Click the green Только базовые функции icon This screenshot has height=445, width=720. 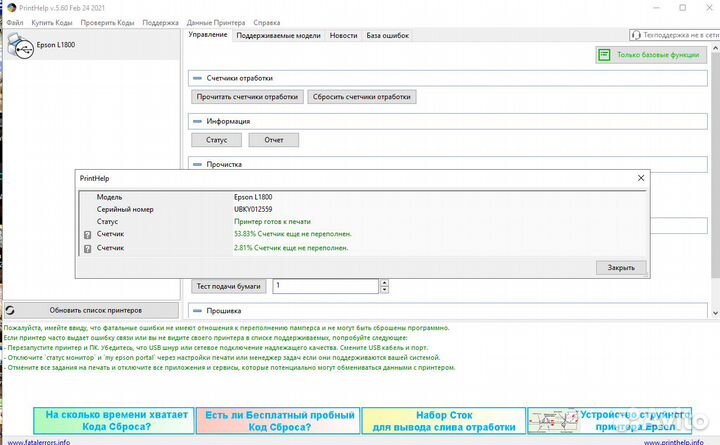[x=604, y=56]
